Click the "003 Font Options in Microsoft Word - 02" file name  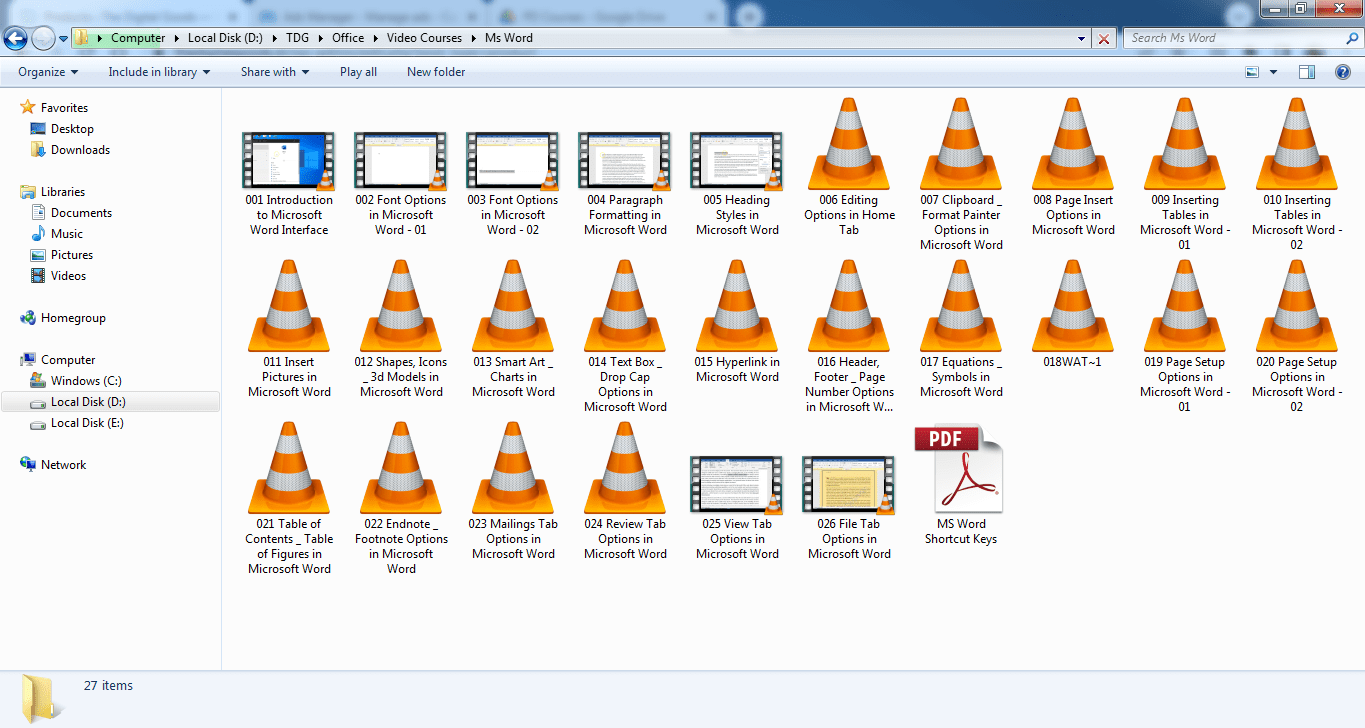513,215
